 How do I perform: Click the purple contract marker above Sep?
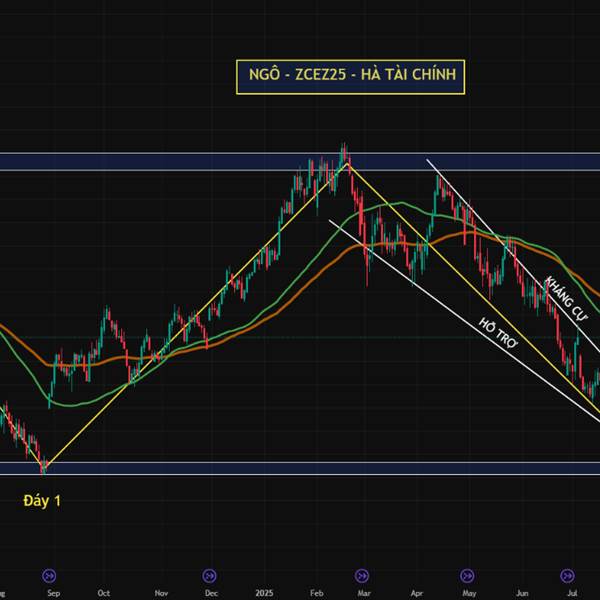[49, 576]
